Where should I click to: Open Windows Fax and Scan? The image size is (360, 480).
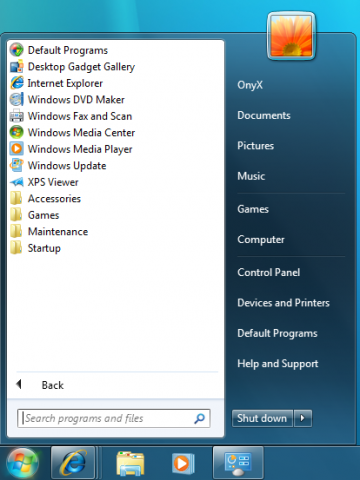[x=80, y=116]
